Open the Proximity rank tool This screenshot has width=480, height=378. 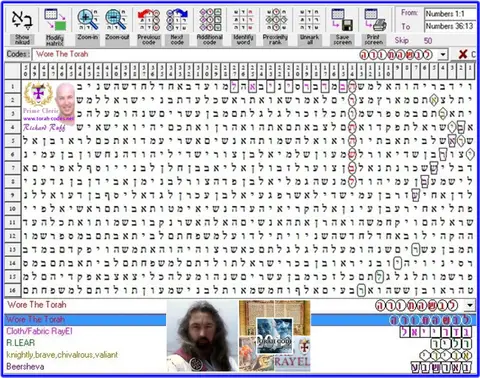(275, 26)
